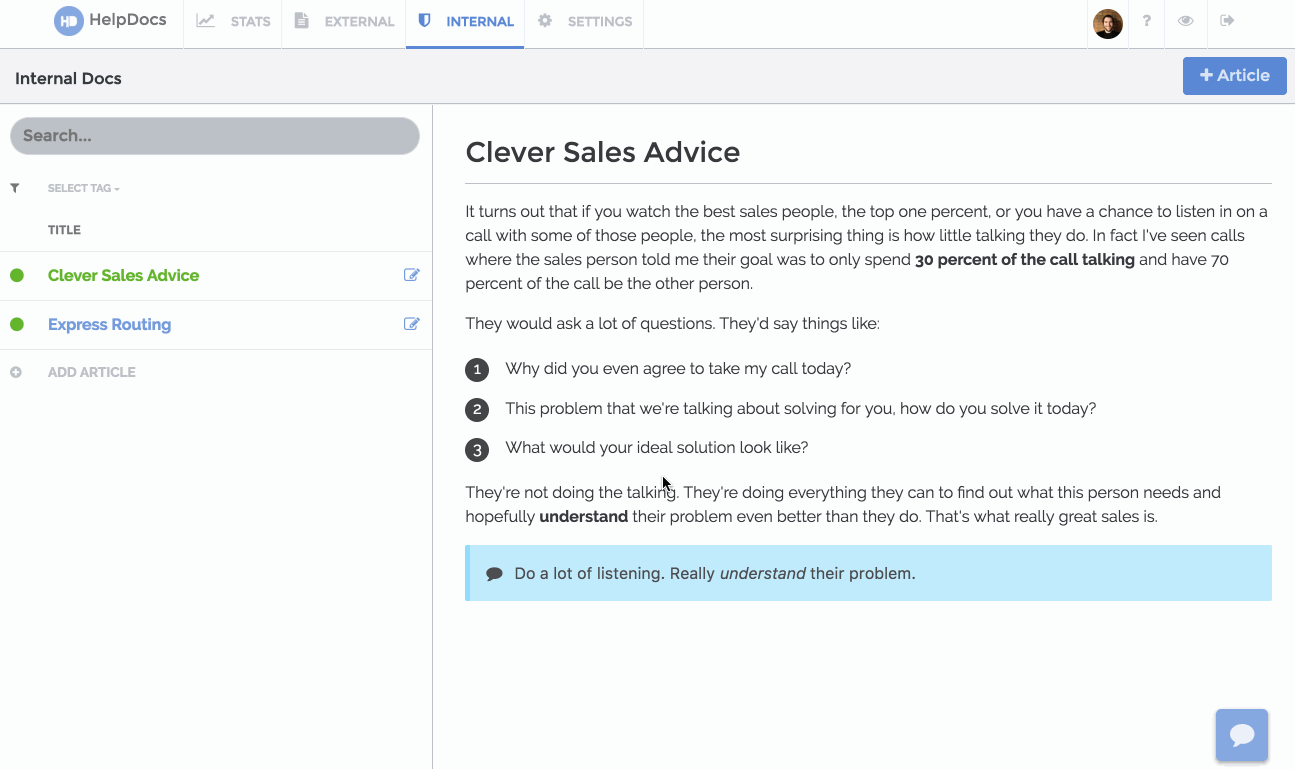Open the Select Tag dropdown

[83, 187]
